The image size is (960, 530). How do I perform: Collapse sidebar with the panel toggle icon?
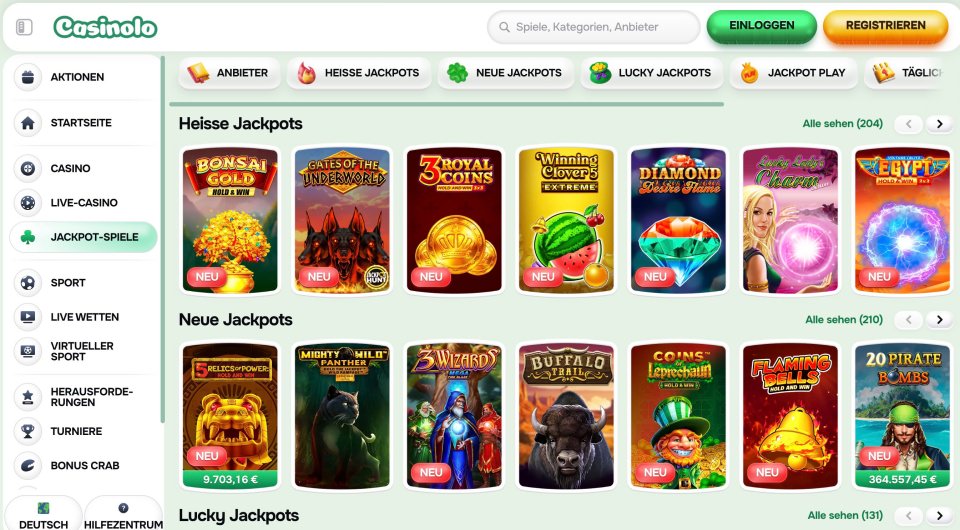pyautogui.click(x=24, y=27)
